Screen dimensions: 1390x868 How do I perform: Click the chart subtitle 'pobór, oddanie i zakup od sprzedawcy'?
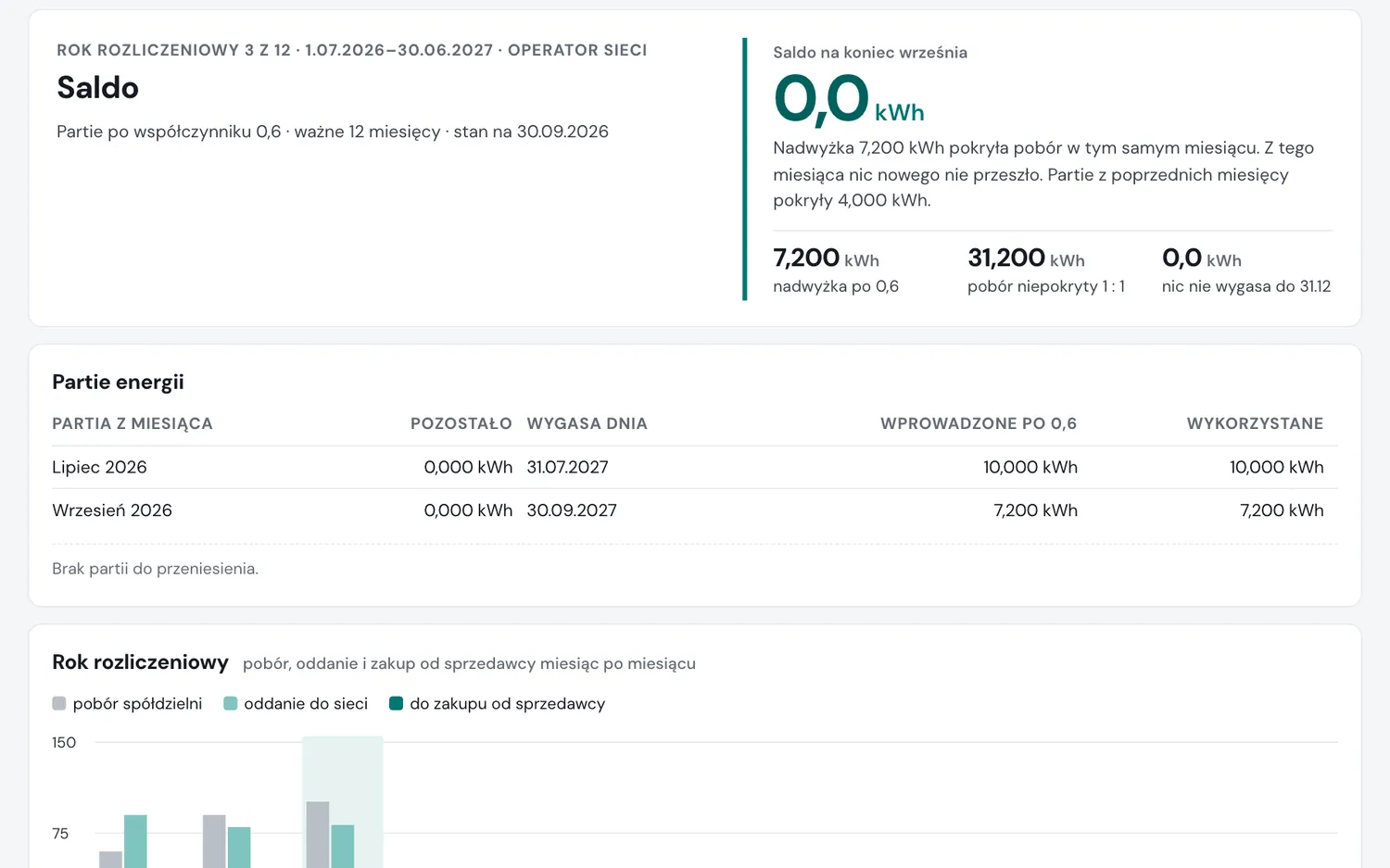point(469,663)
